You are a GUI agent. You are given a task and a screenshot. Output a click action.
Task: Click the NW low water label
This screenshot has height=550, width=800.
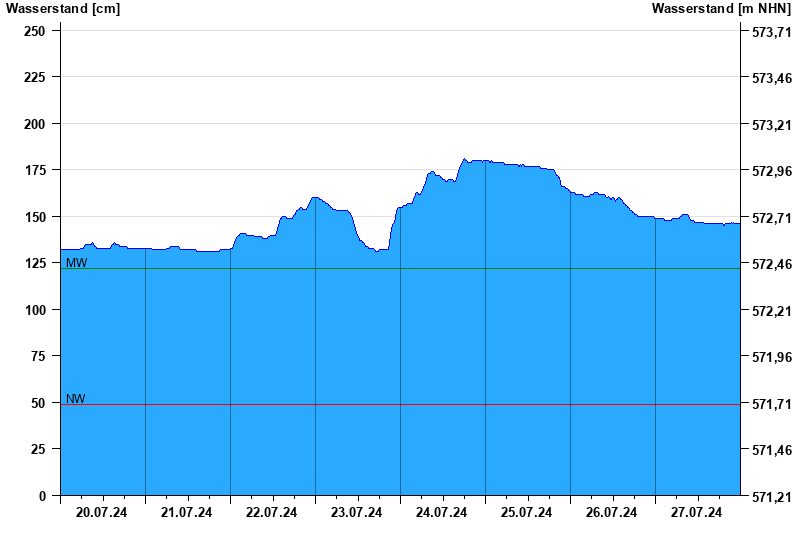[x=76, y=399]
